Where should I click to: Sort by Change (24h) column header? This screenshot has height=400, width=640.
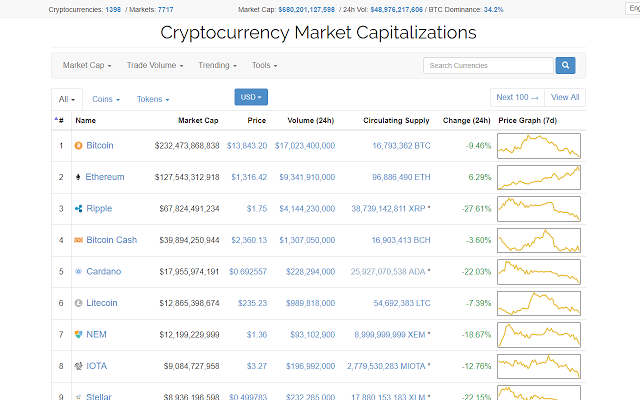[x=467, y=120]
